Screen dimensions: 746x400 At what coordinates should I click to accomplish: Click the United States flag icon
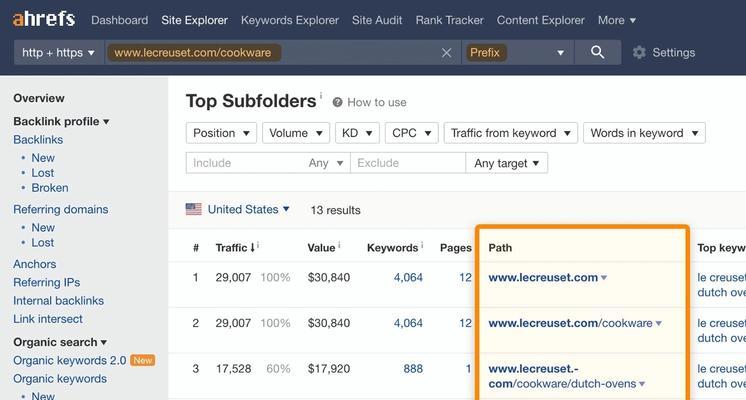(x=194, y=209)
